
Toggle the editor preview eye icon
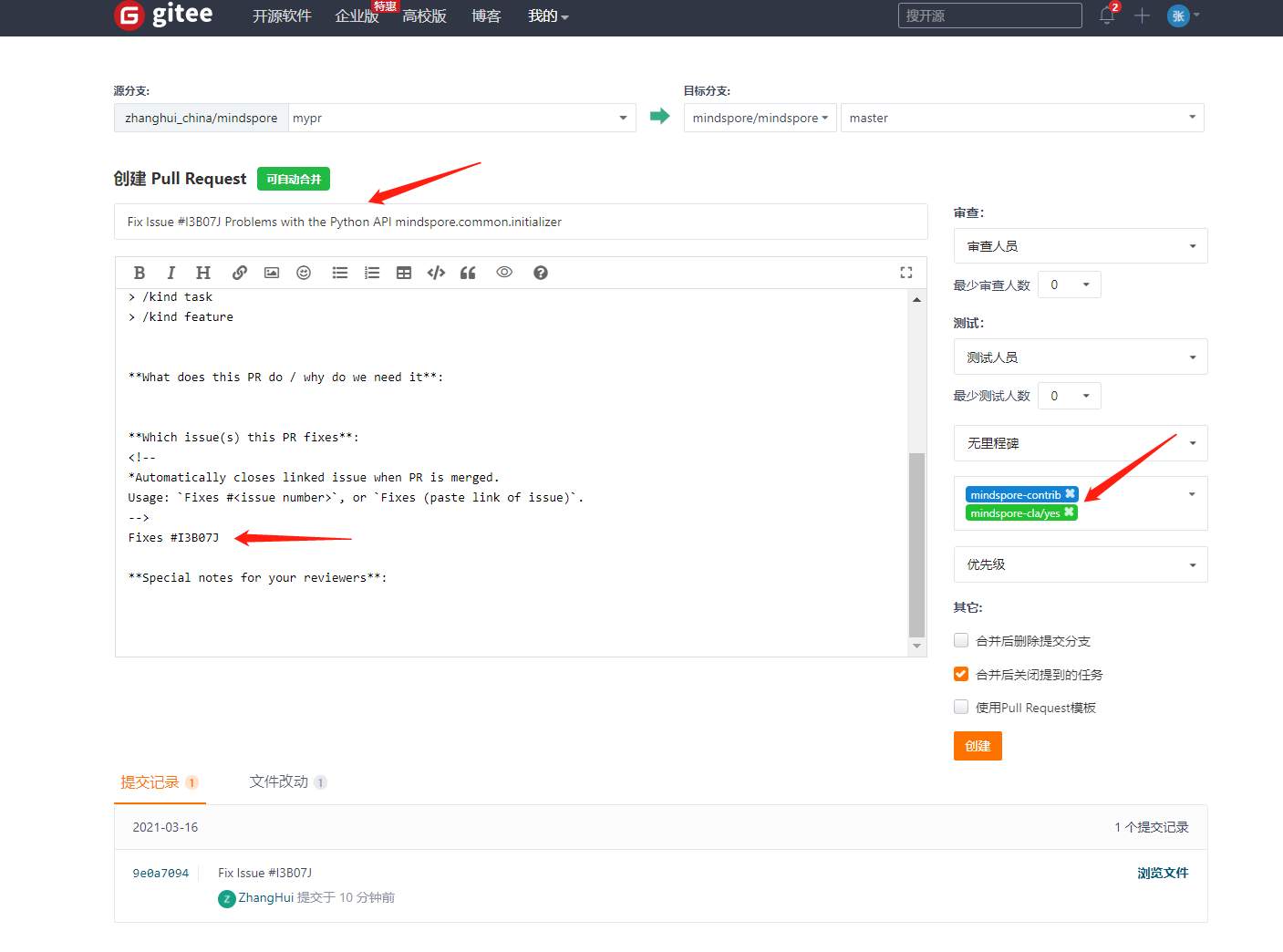(504, 272)
